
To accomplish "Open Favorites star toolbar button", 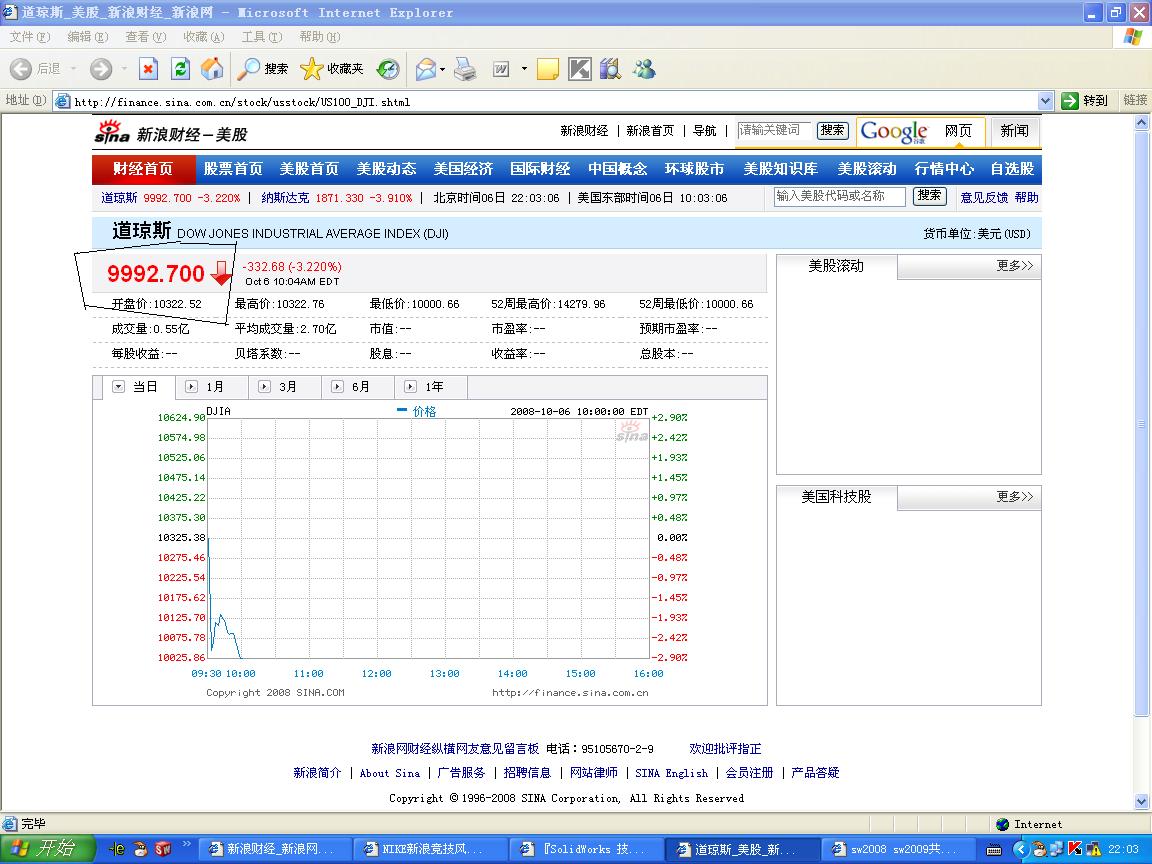I will pos(332,69).
